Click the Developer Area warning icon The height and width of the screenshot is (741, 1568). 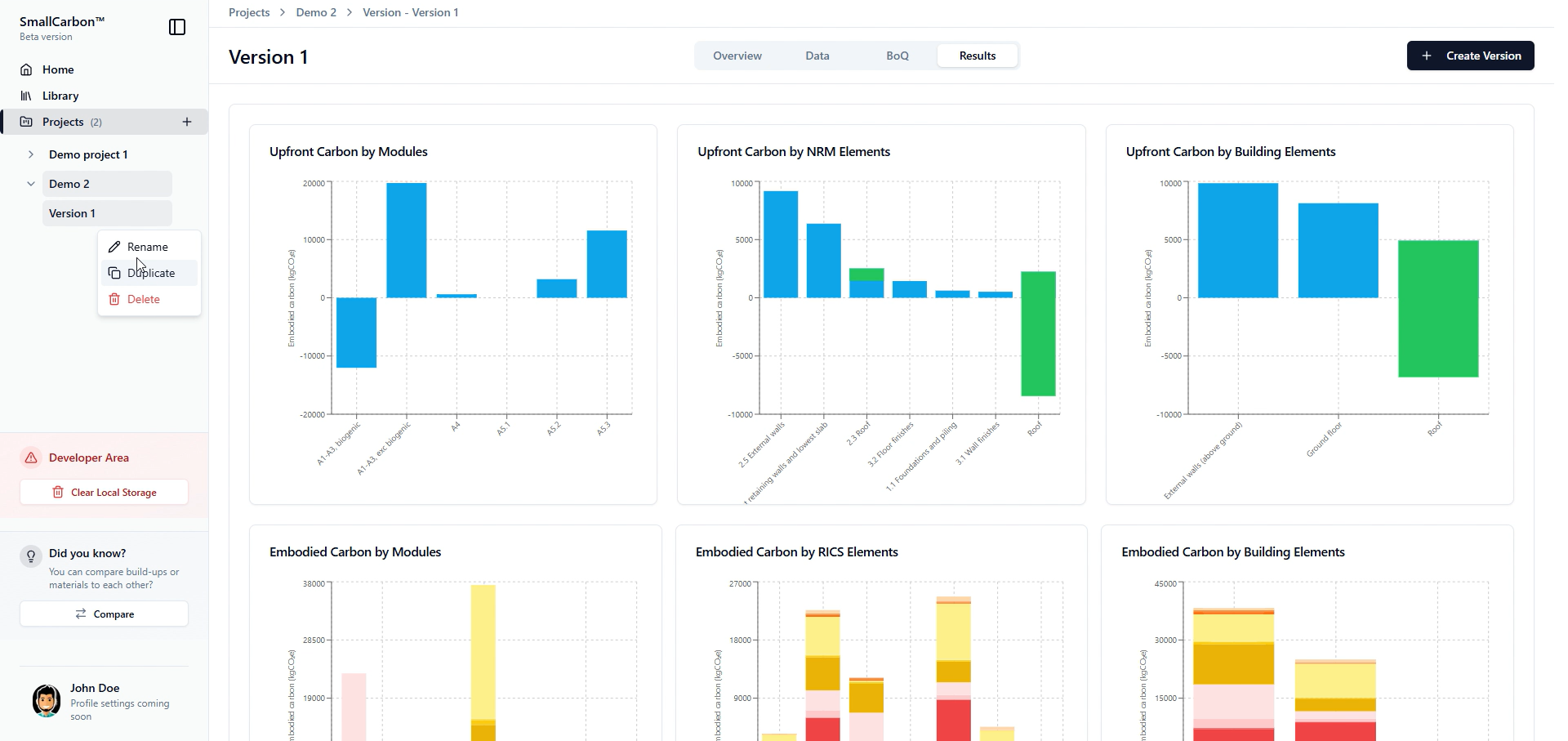[31, 458]
